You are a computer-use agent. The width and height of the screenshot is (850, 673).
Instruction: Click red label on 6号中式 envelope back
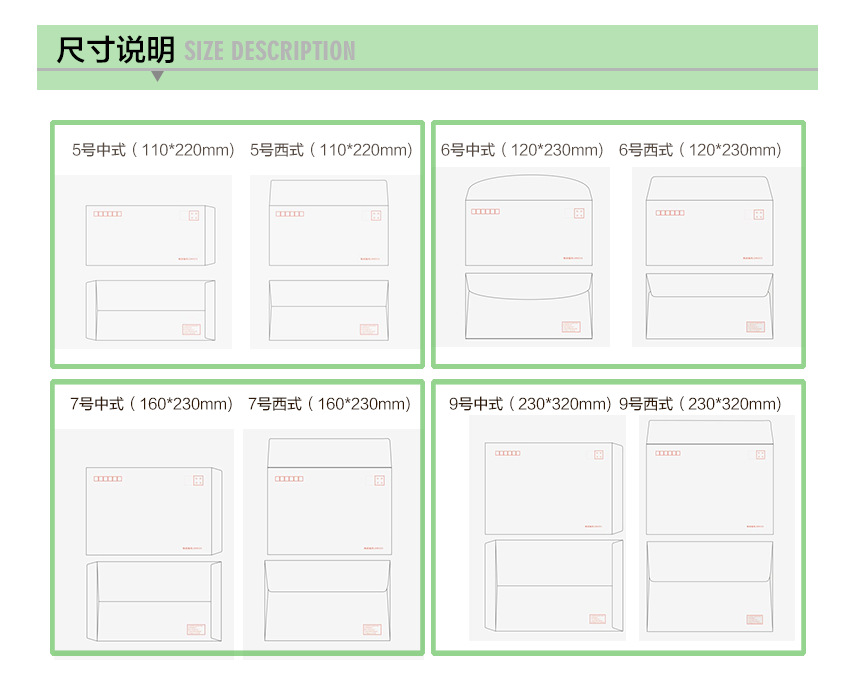(571, 326)
